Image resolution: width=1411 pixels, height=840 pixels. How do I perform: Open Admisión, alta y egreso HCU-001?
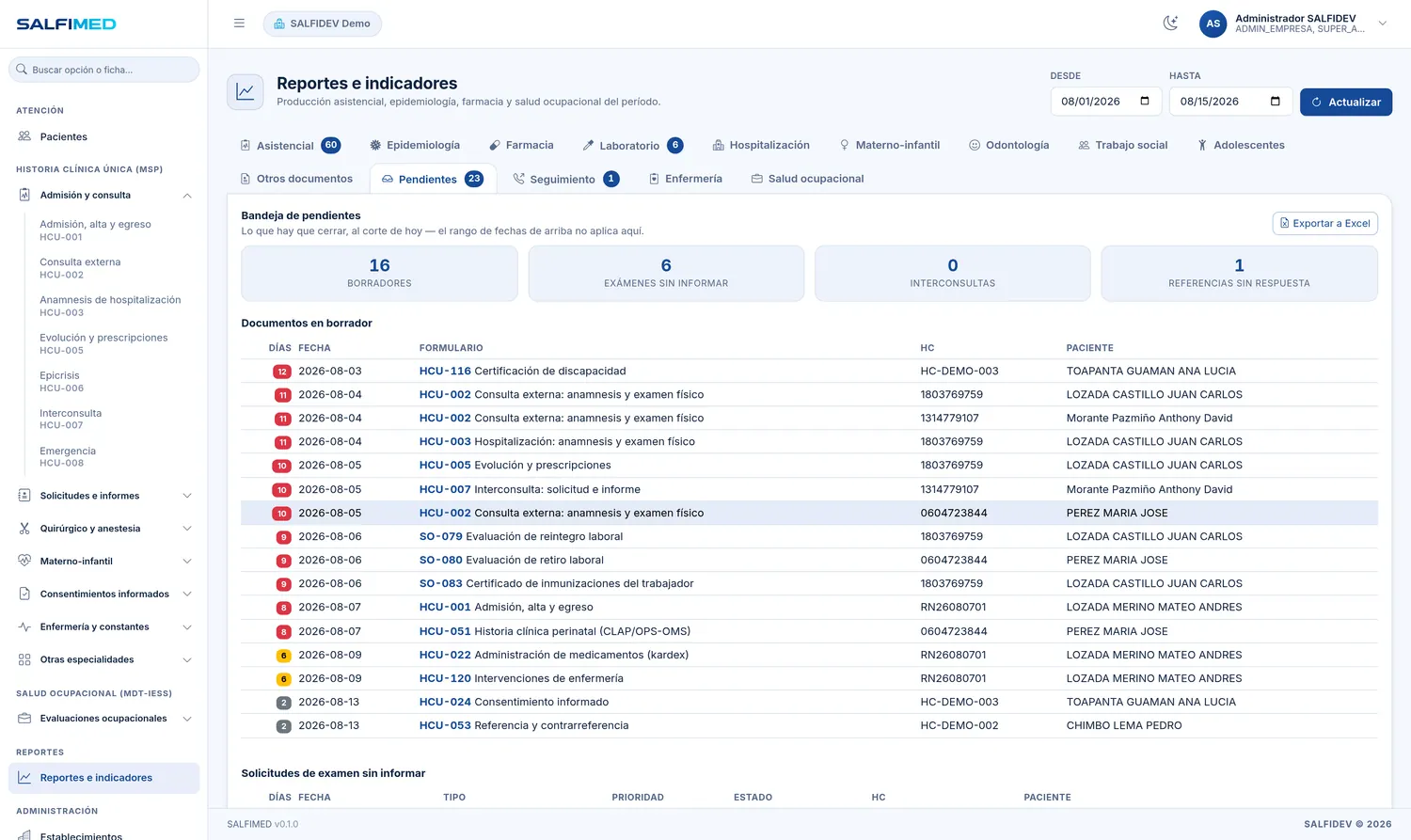112,230
